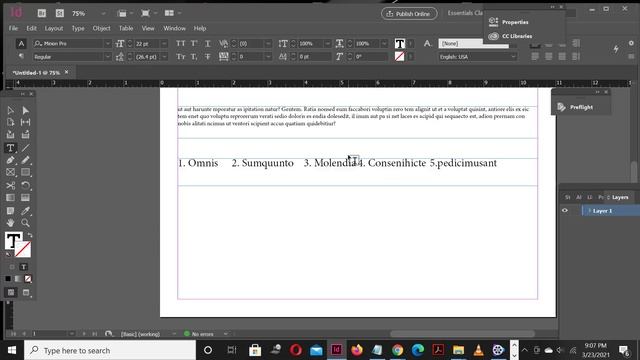The image size is (640, 360).
Task: Open the preflight profile dropdown Basic working
Action: (x=174, y=334)
